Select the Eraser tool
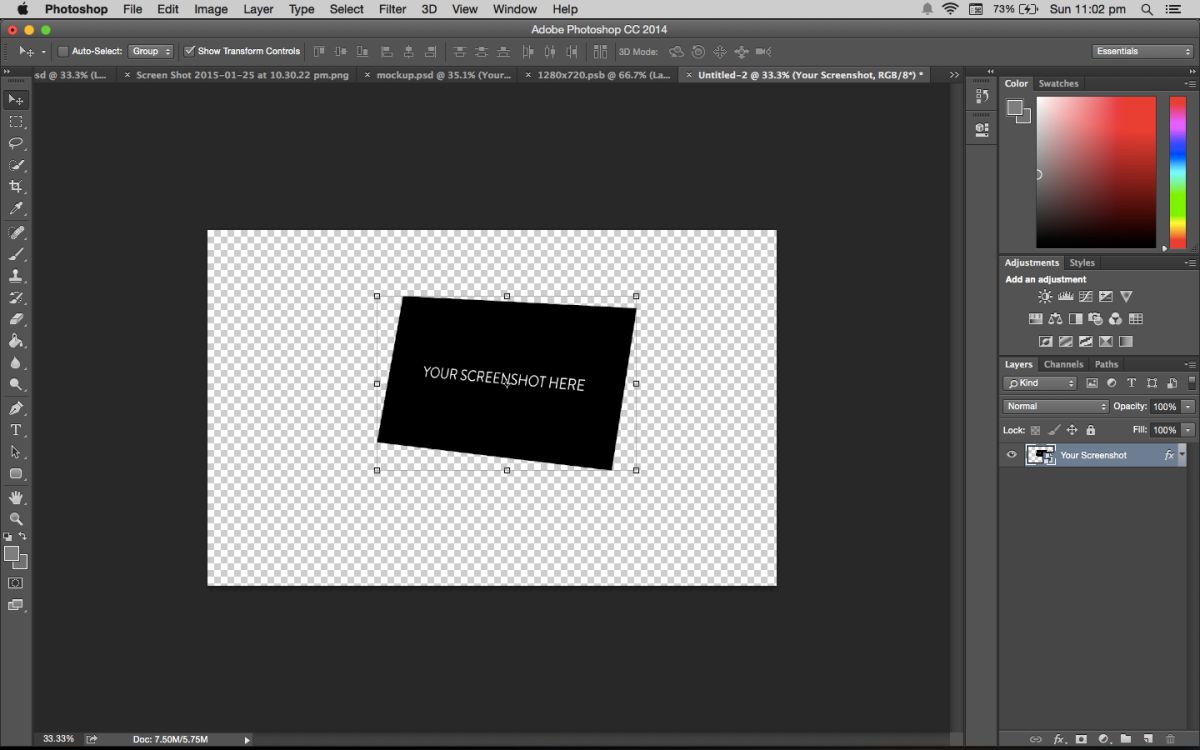This screenshot has height=750, width=1200. pos(16,320)
